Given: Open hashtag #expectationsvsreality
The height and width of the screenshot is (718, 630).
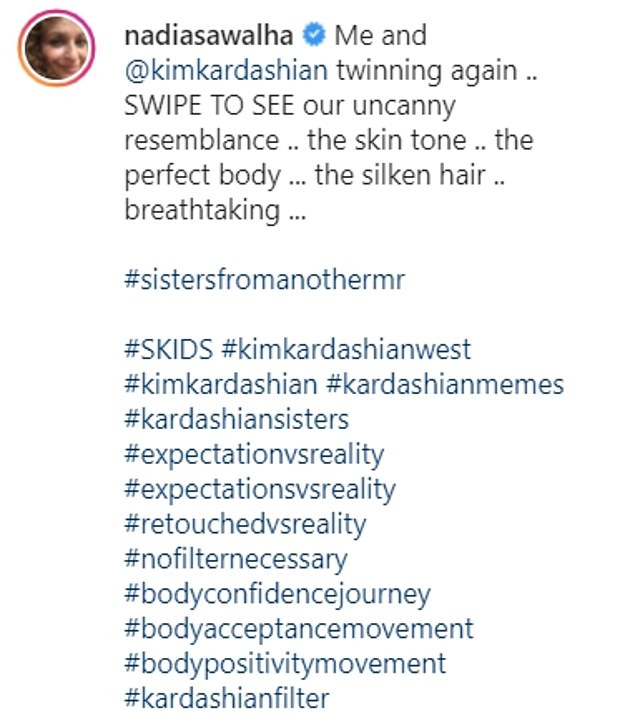Looking at the screenshot, I should pyautogui.click(x=260, y=490).
